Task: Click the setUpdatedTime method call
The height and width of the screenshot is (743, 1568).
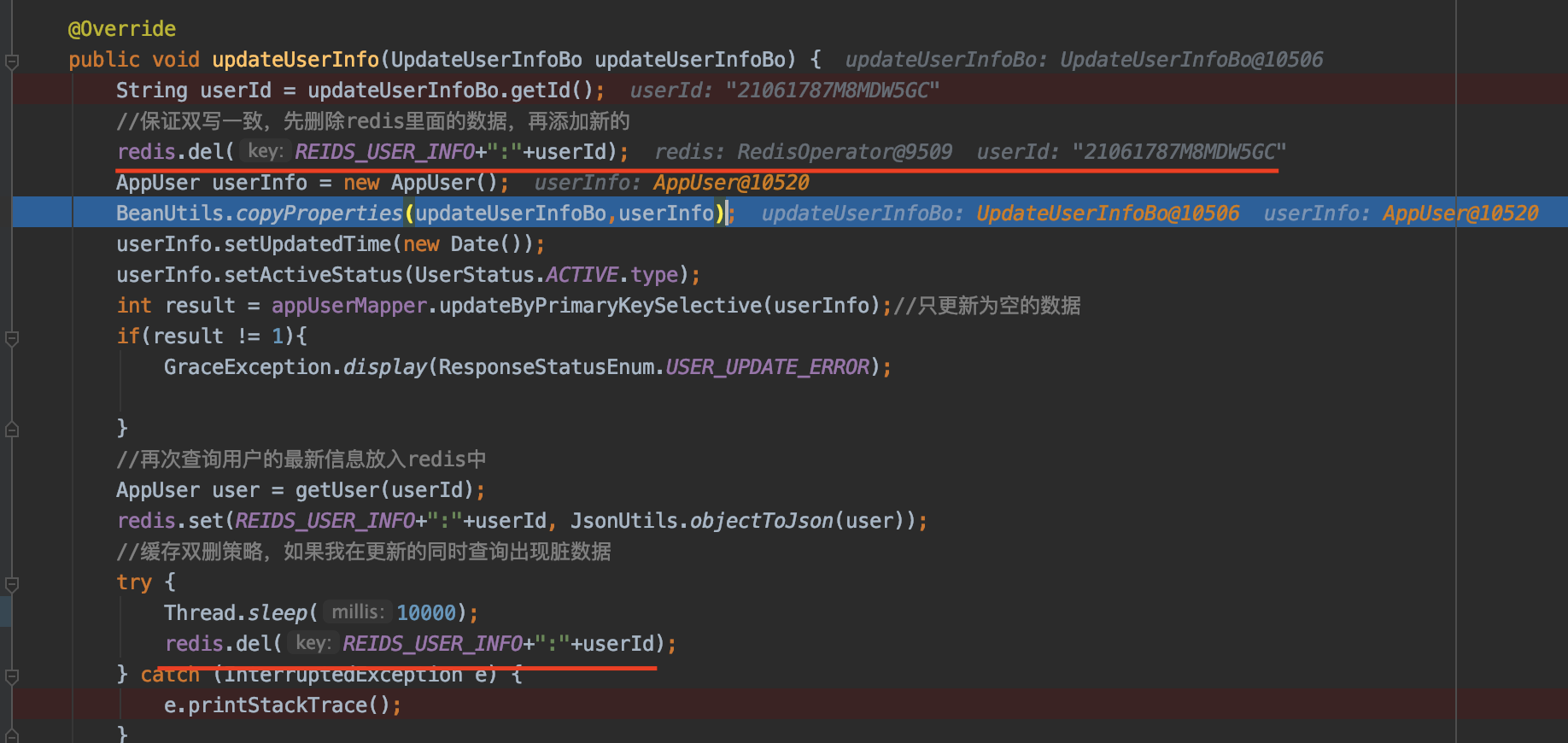Action: [307, 244]
